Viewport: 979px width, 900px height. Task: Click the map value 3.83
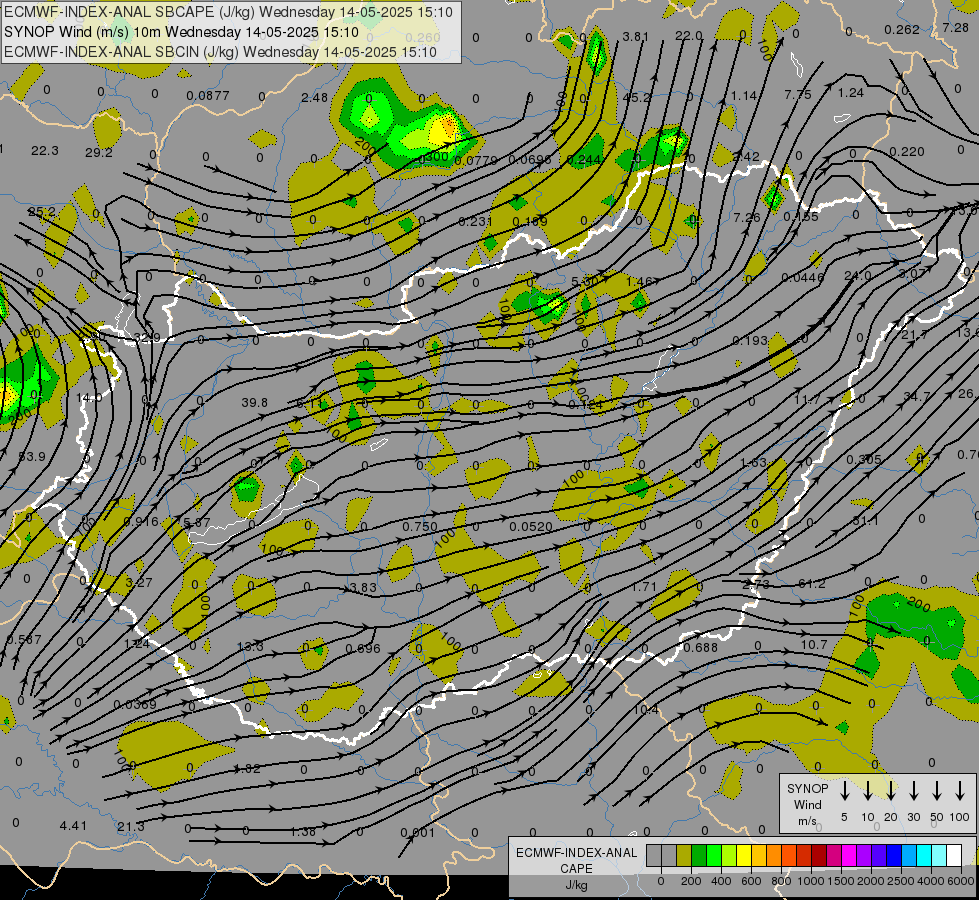click(x=363, y=587)
